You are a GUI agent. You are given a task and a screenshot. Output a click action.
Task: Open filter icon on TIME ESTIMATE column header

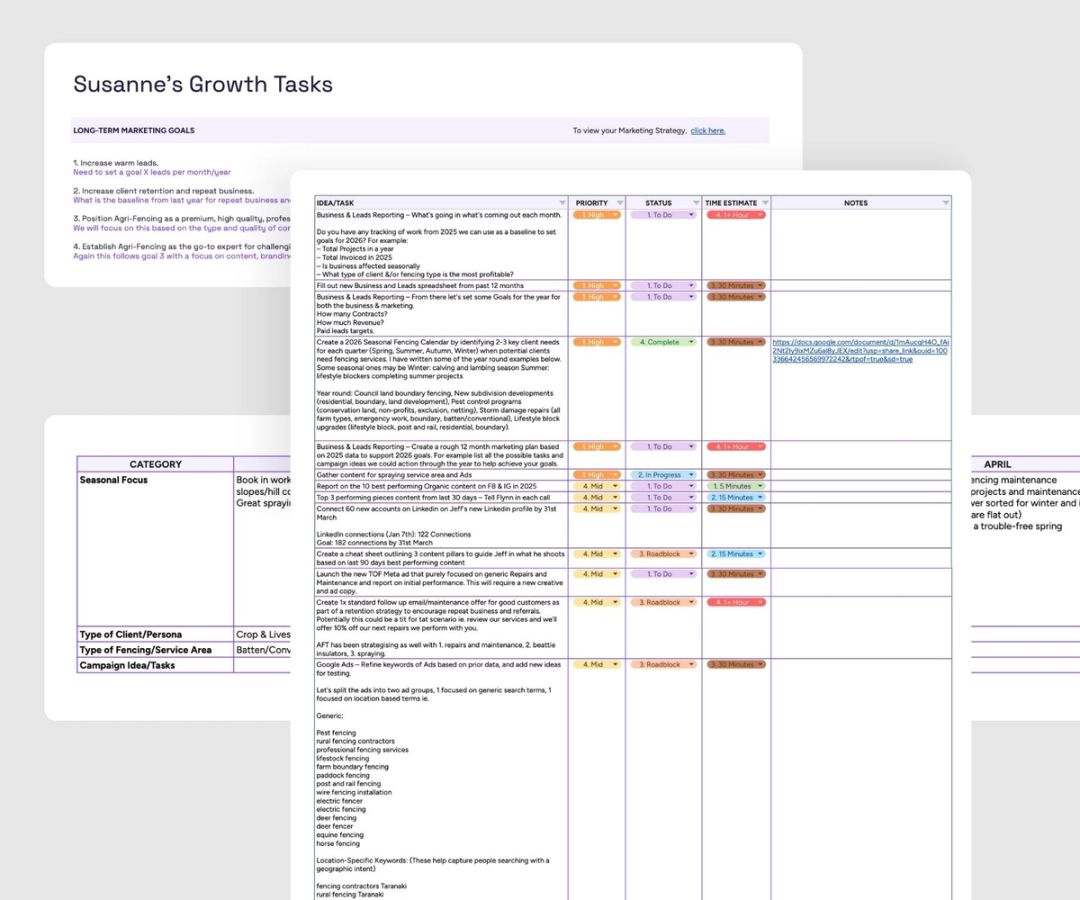pos(765,202)
